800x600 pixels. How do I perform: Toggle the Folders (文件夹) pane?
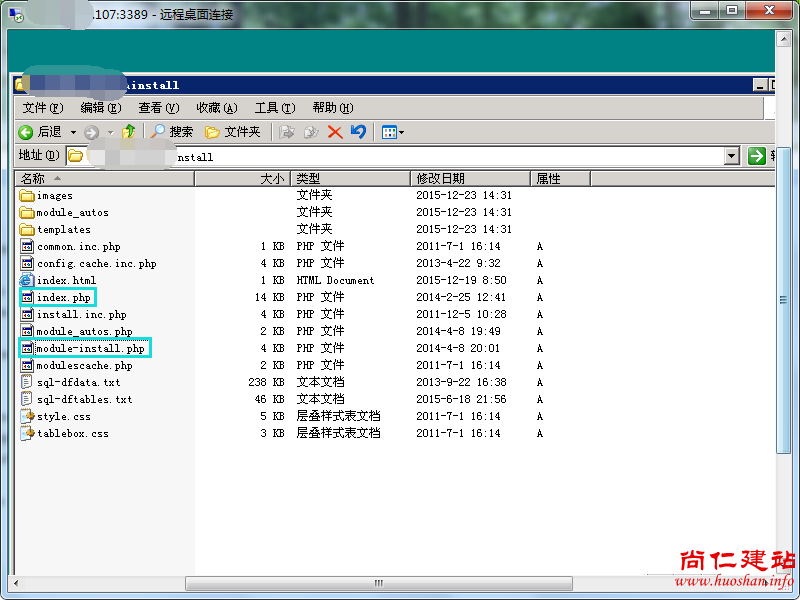pyautogui.click(x=232, y=132)
